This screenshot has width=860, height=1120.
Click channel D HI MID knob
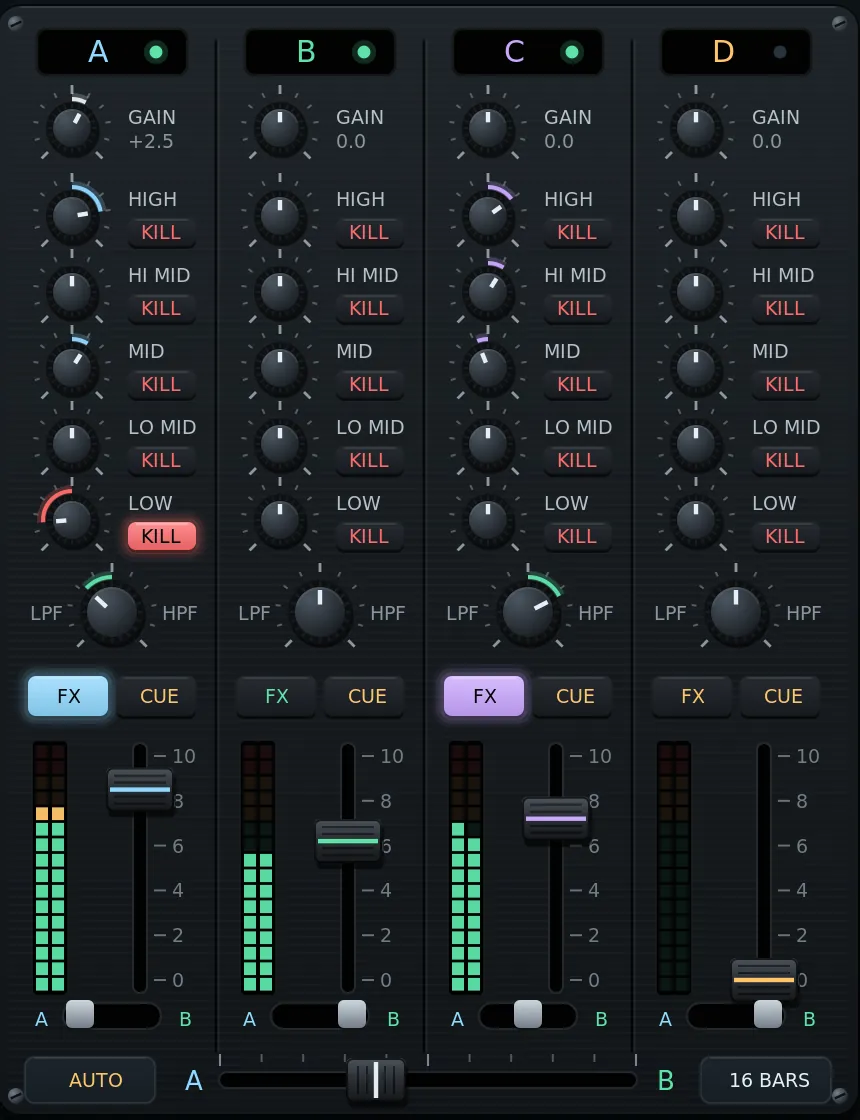(696, 293)
